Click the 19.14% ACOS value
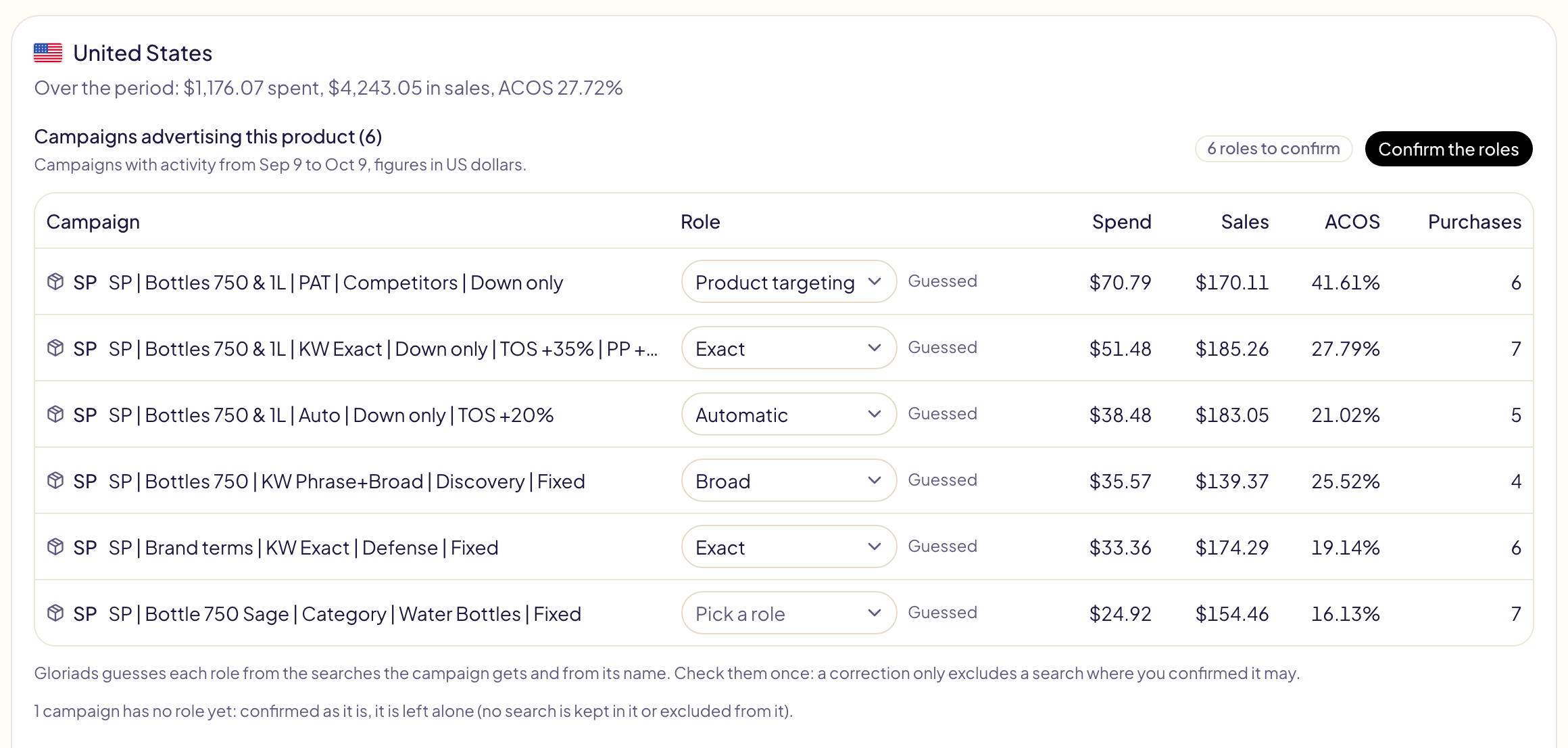 (x=1346, y=548)
